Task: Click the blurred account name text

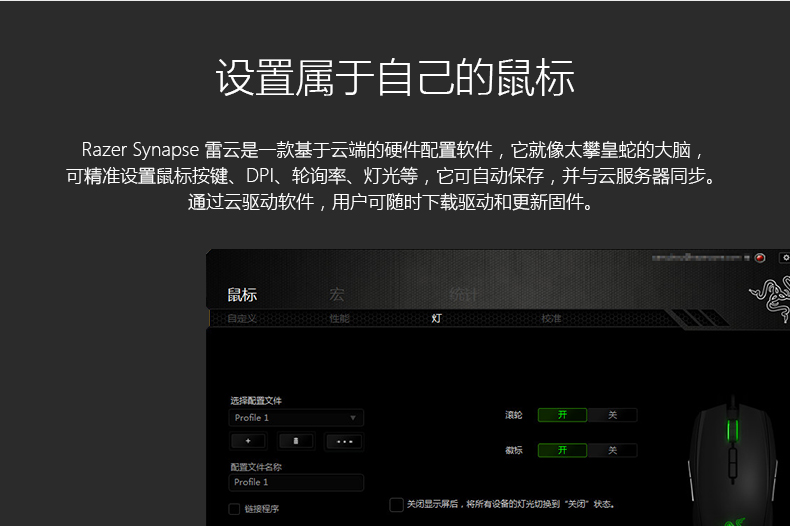Action: click(x=700, y=257)
